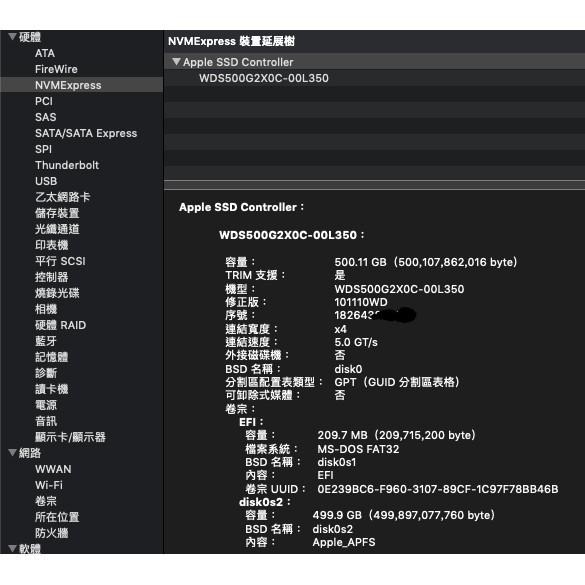Select 所在位置 locations entry
The width and height of the screenshot is (585, 585).
pyautogui.click(x=57, y=517)
